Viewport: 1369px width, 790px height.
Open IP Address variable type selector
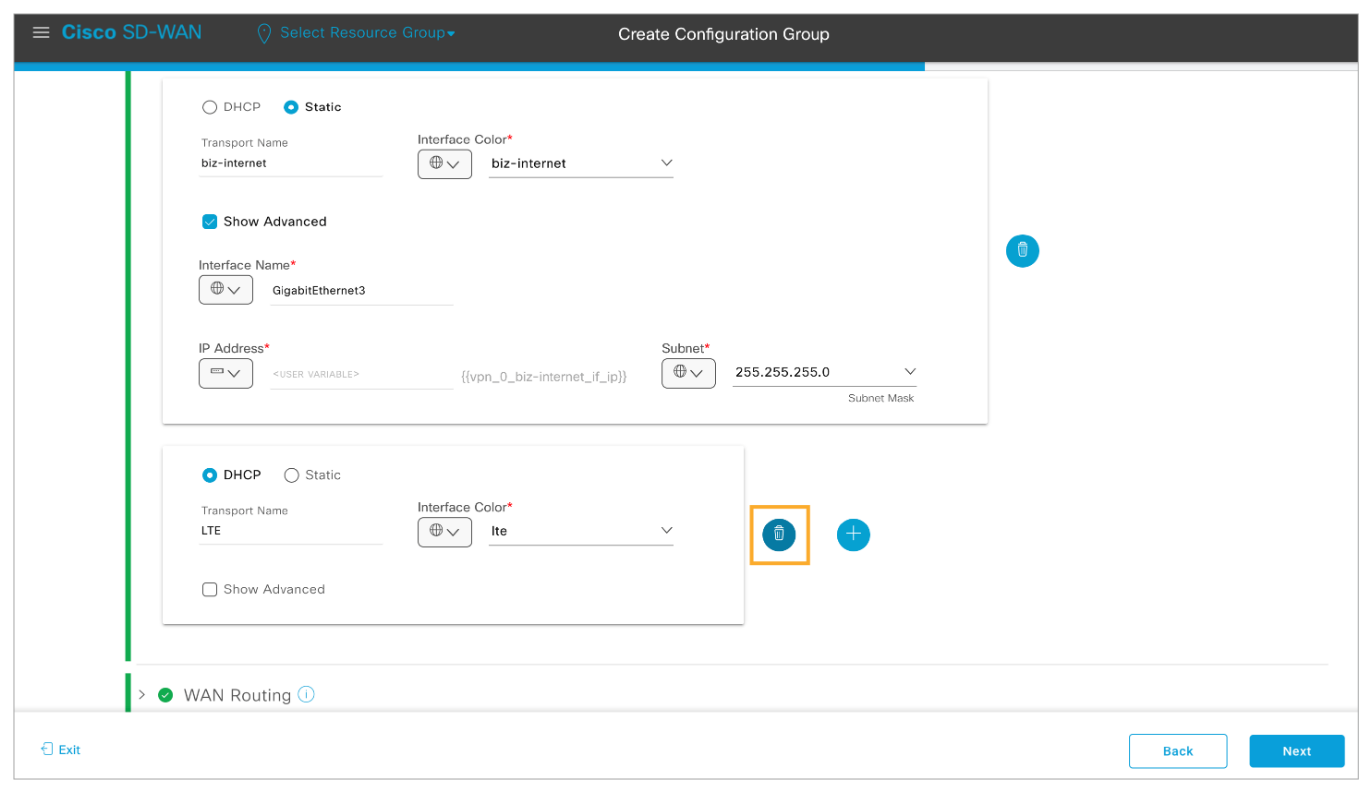tap(225, 373)
